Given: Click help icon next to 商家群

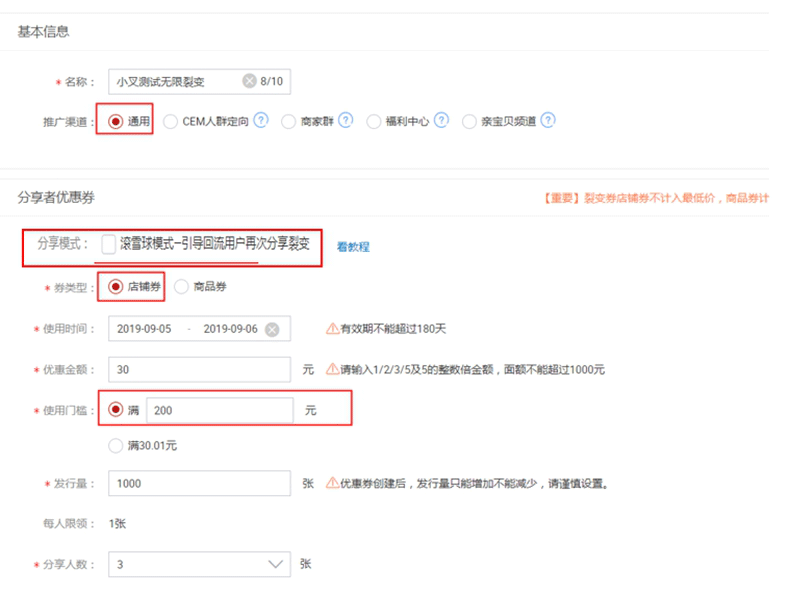Looking at the screenshot, I should [346, 121].
